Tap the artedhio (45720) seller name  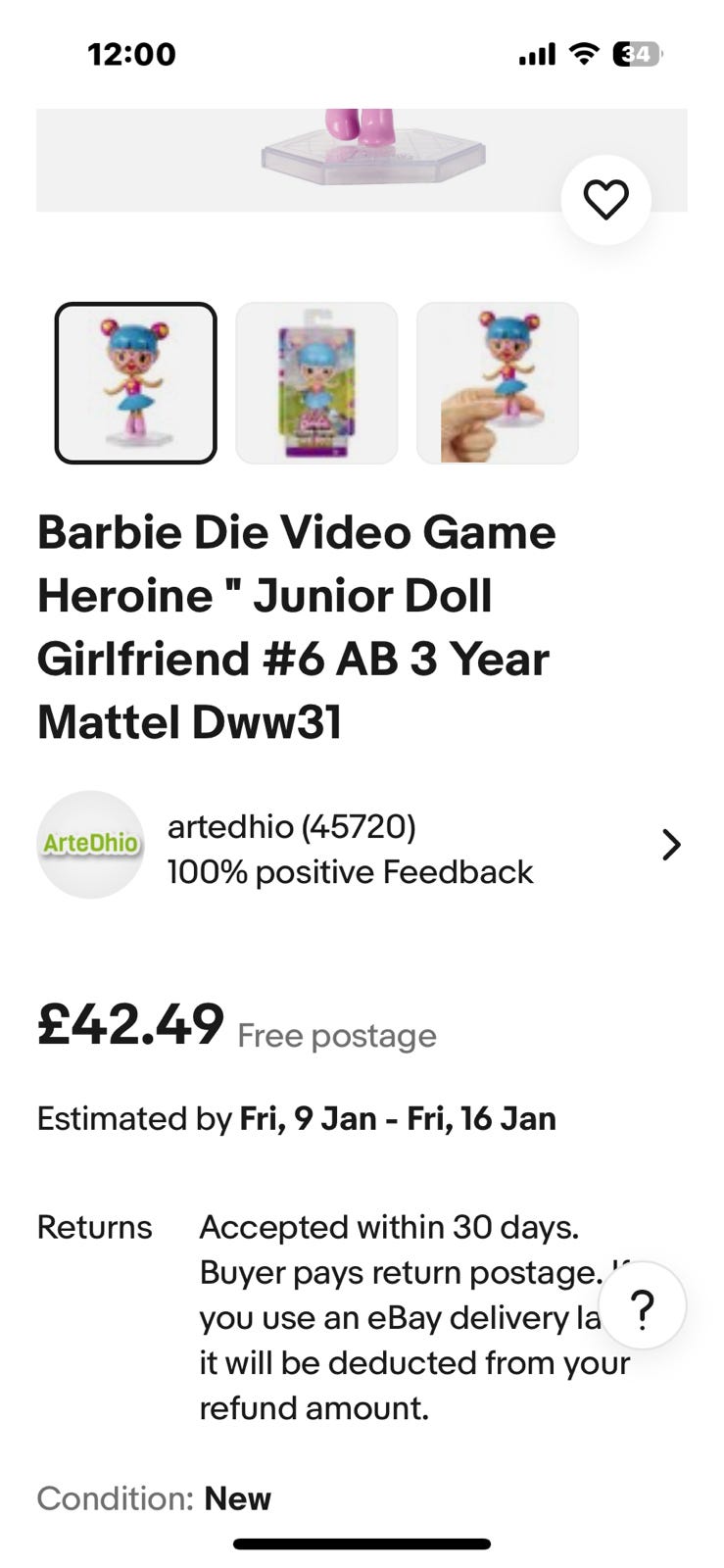[x=292, y=827]
